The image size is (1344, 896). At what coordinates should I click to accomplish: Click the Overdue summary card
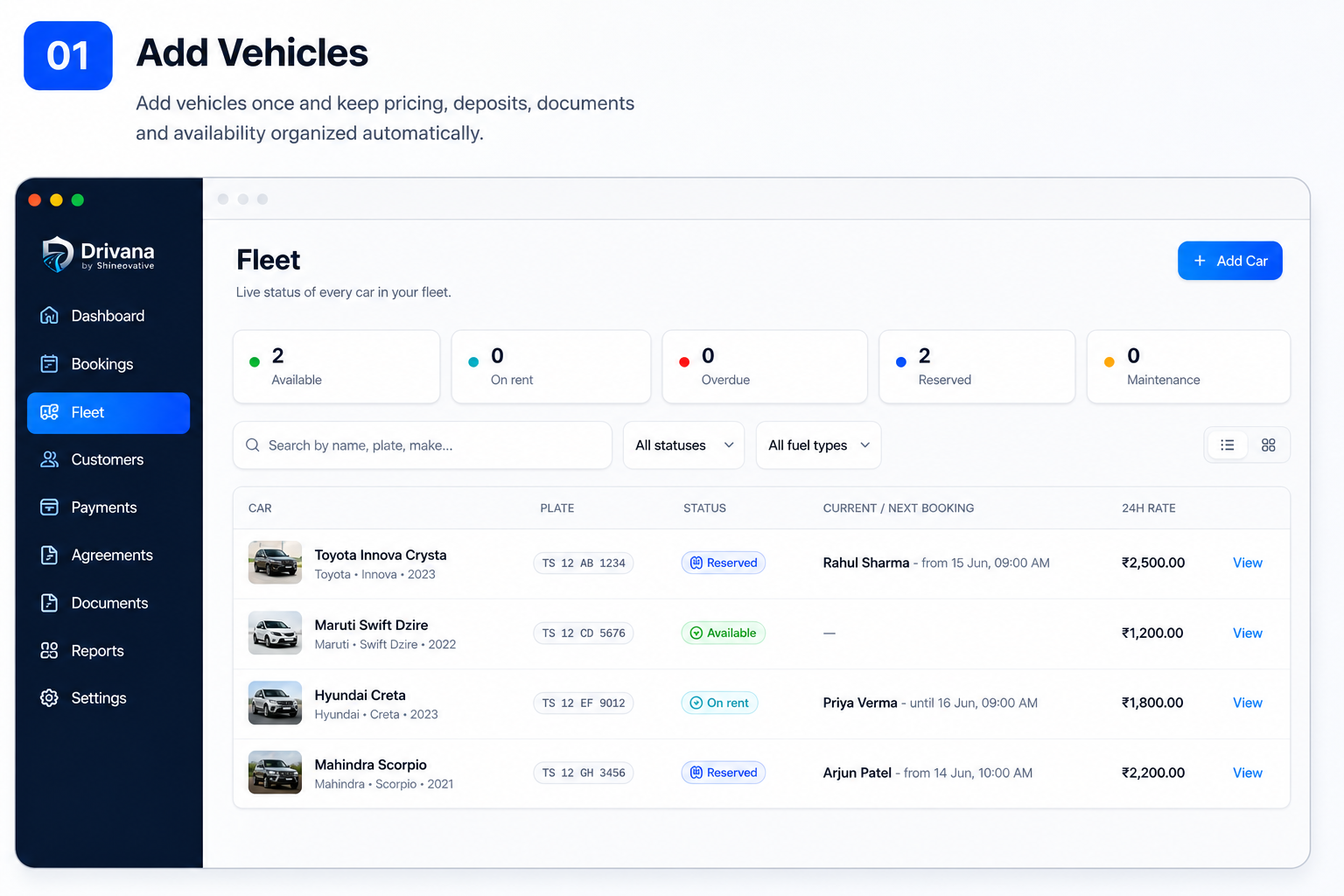(x=765, y=367)
